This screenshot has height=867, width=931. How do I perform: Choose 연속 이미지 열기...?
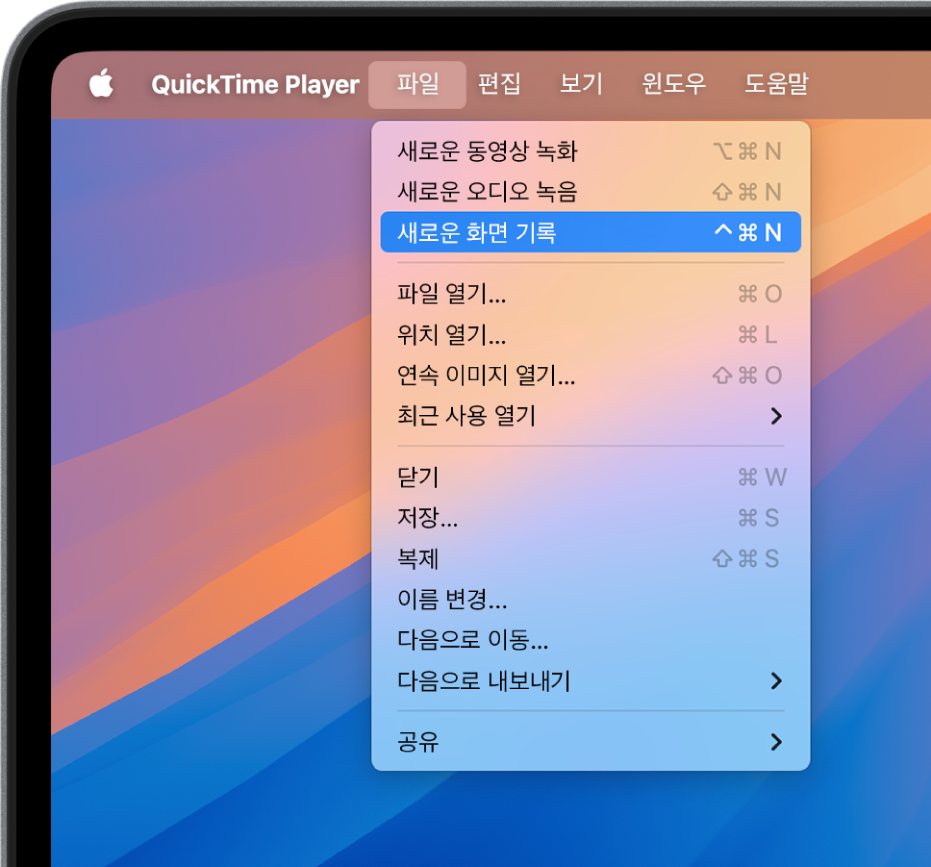click(591, 375)
